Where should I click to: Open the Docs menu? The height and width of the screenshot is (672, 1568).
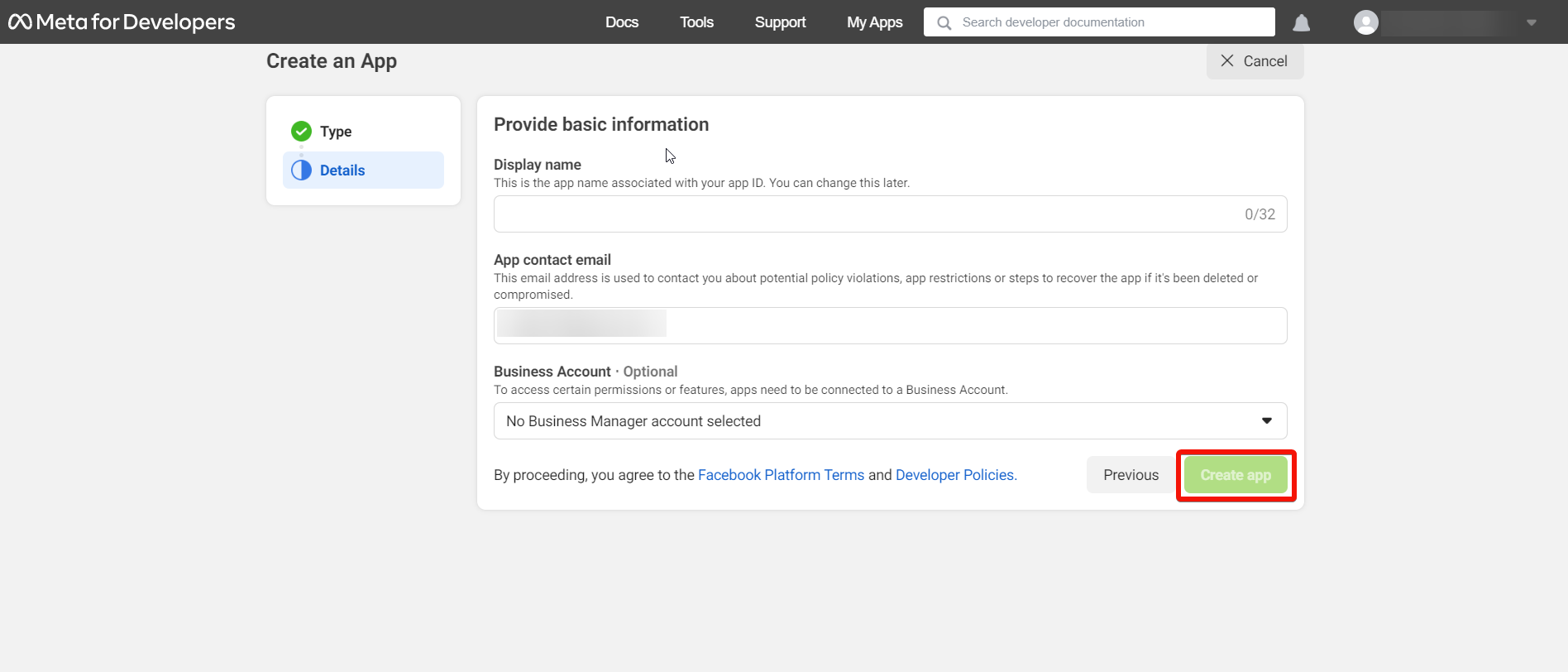(622, 22)
